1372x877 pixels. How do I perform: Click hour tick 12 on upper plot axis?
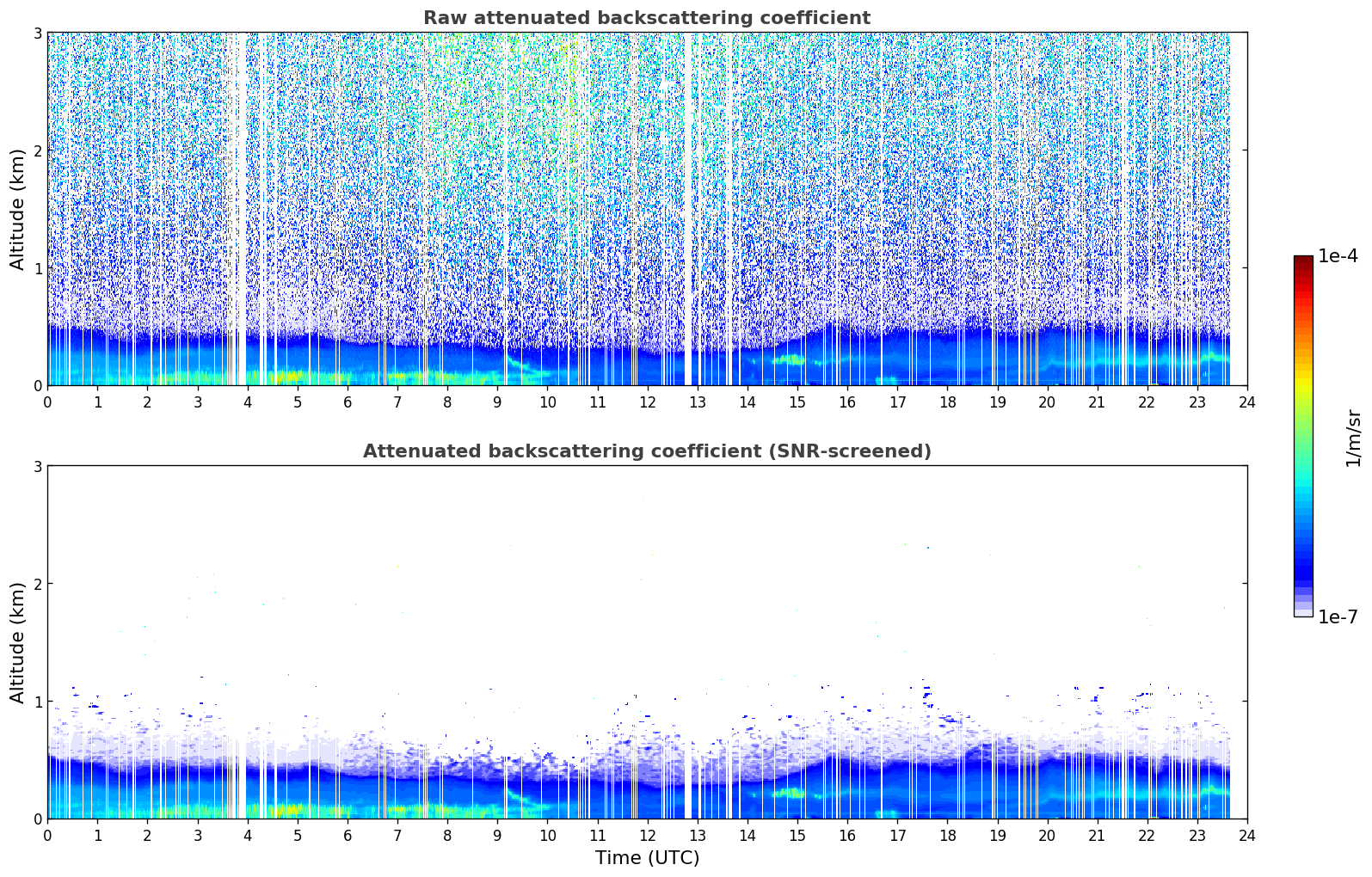647,402
